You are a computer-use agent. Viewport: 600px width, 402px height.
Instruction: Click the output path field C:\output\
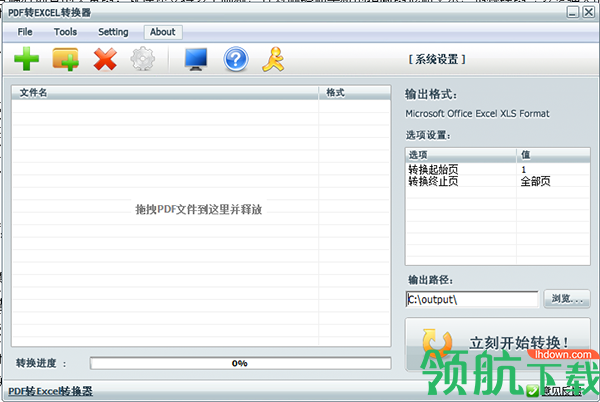click(x=472, y=299)
